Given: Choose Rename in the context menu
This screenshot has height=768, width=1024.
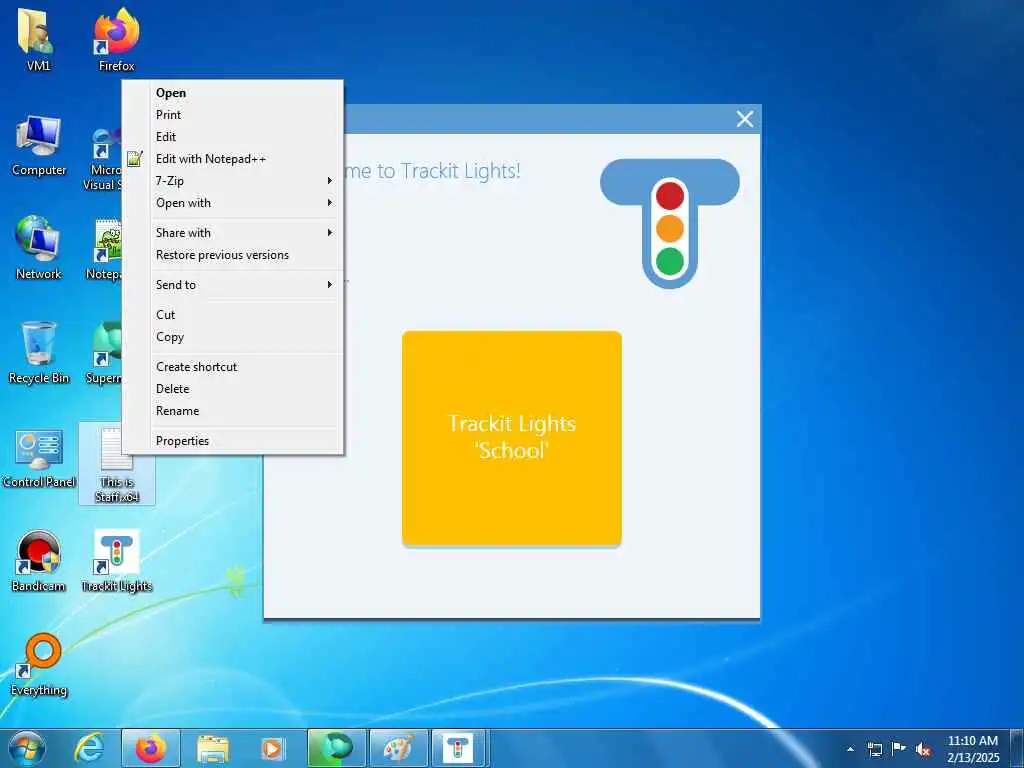Looking at the screenshot, I should point(233,411).
